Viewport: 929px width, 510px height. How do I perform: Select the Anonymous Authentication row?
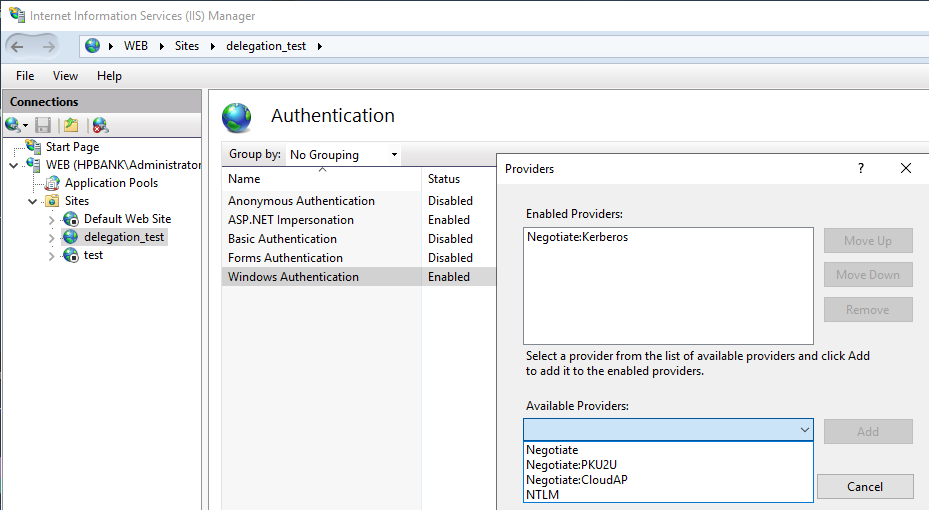(301, 201)
